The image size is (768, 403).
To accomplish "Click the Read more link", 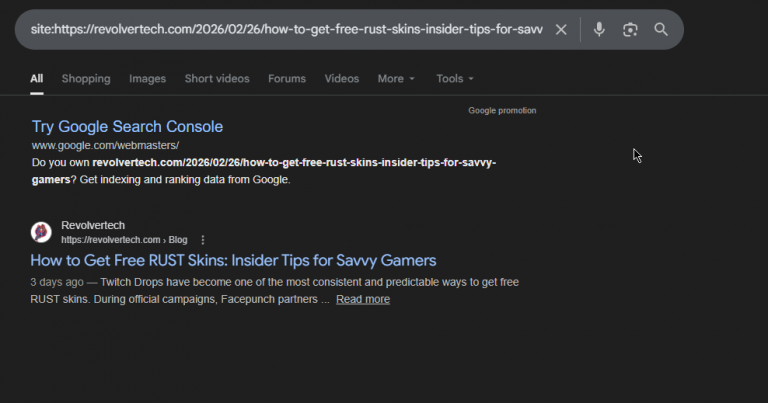I will tap(363, 299).
